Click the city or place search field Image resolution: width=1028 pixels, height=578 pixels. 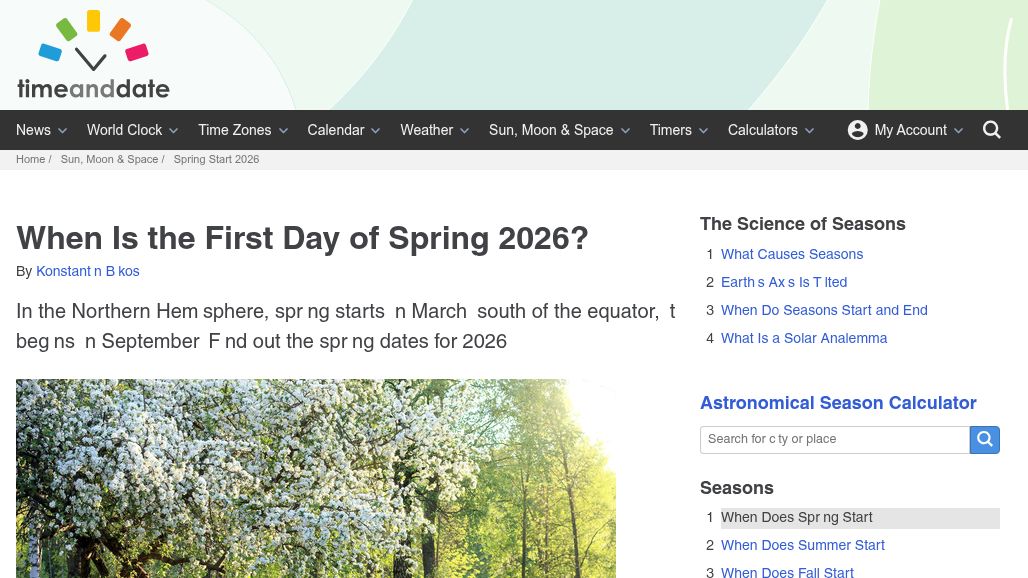(834, 440)
